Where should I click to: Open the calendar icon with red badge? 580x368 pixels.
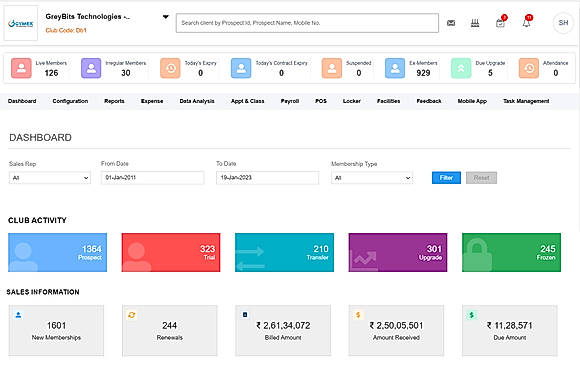point(500,23)
